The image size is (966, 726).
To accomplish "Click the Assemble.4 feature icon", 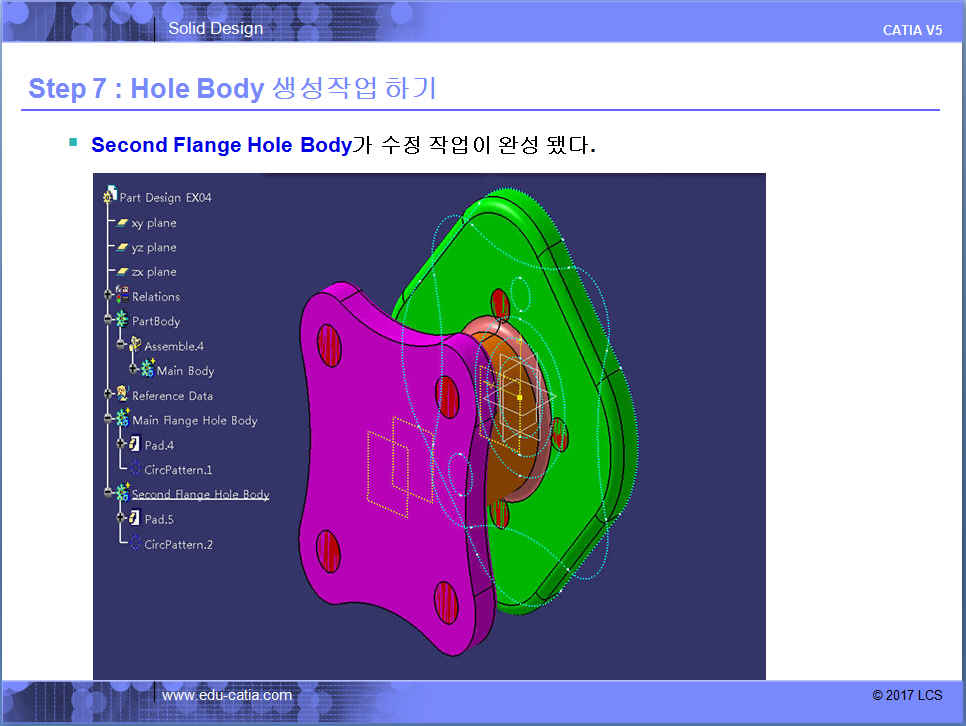I will [134, 345].
